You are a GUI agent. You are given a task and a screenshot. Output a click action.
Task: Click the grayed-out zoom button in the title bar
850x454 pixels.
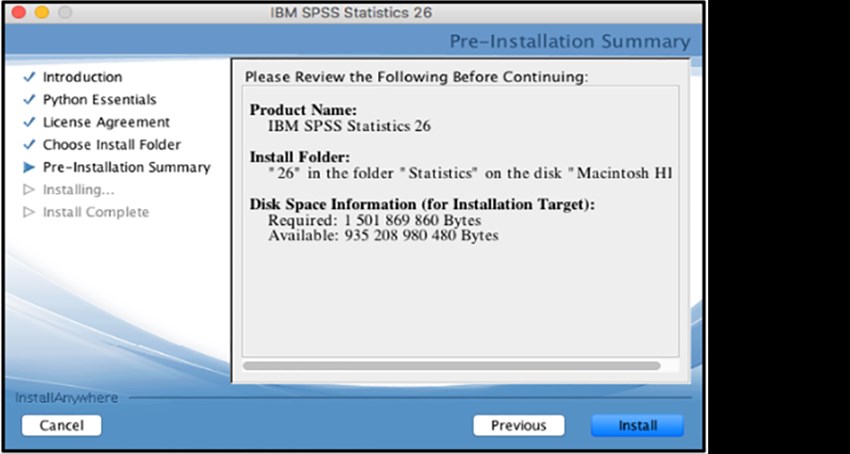pos(65,12)
